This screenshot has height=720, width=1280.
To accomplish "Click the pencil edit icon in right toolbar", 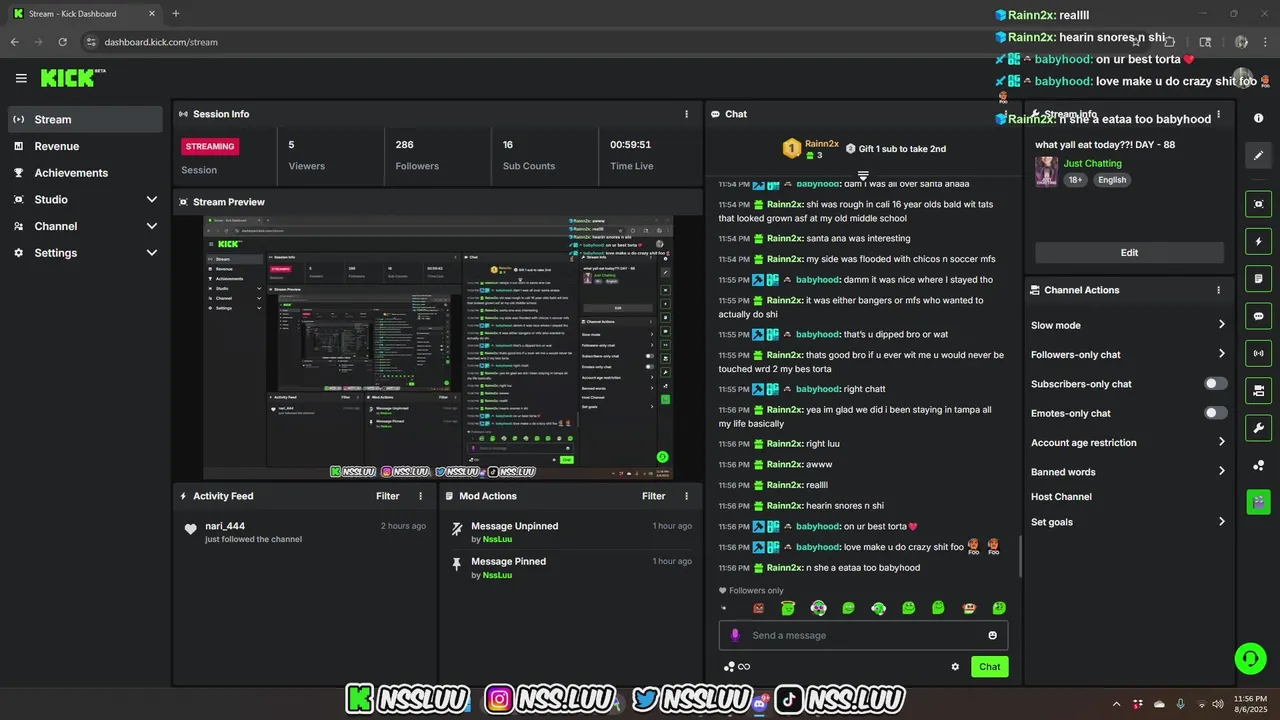I will click(x=1258, y=156).
